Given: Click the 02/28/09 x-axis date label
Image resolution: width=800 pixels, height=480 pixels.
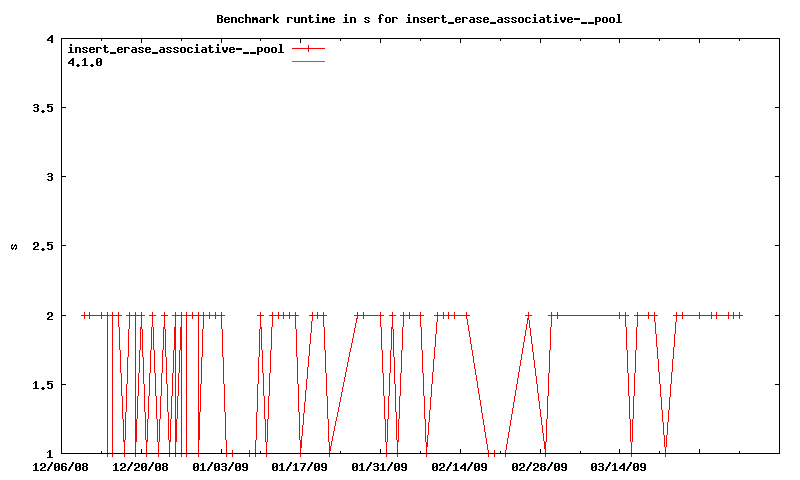Looking at the screenshot, I should (x=540, y=466).
